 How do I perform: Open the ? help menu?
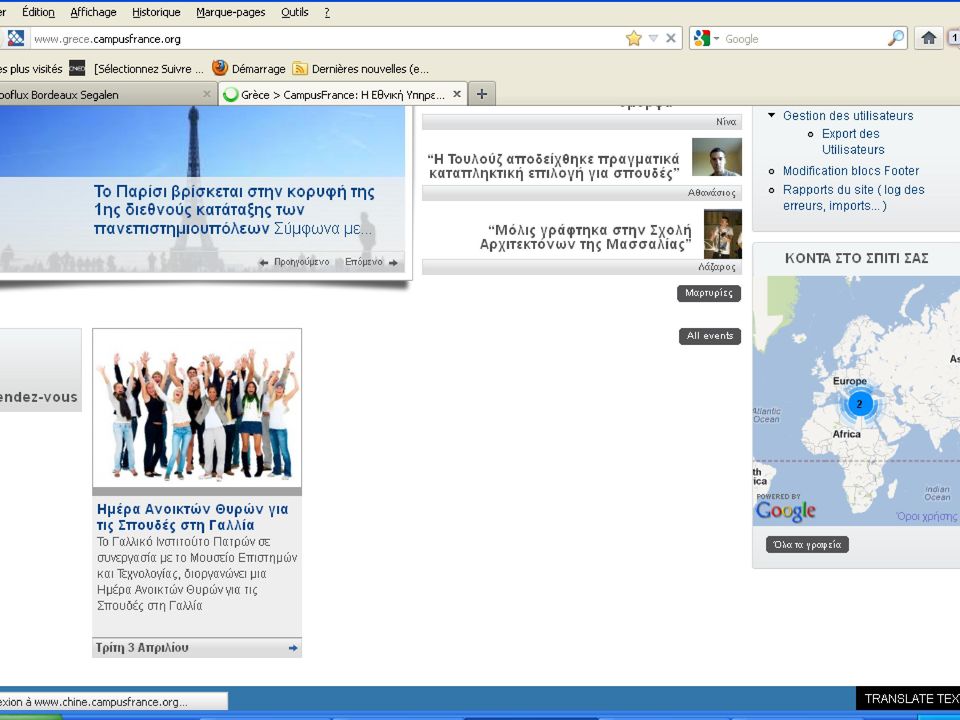(x=327, y=12)
